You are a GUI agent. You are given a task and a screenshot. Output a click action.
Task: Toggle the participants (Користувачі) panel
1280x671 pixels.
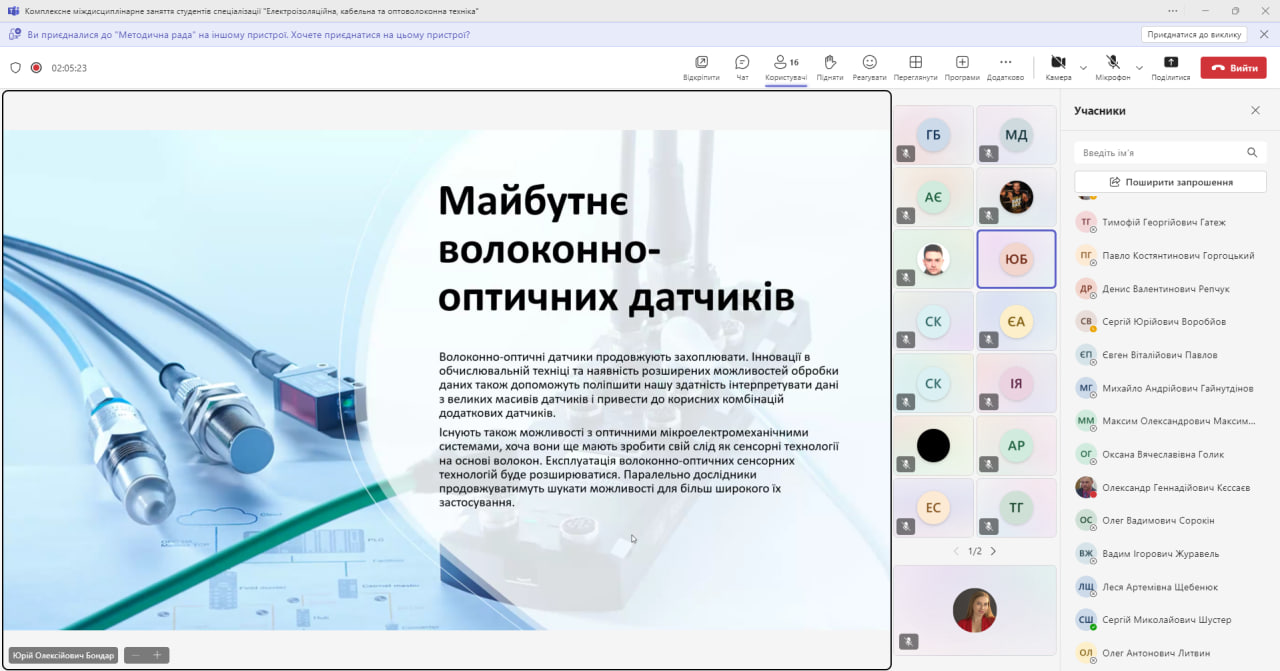(x=785, y=63)
